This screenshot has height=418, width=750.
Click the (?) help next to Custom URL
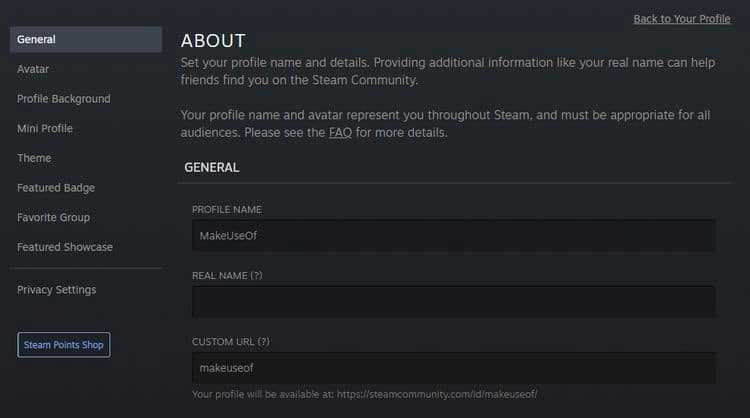(264, 341)
